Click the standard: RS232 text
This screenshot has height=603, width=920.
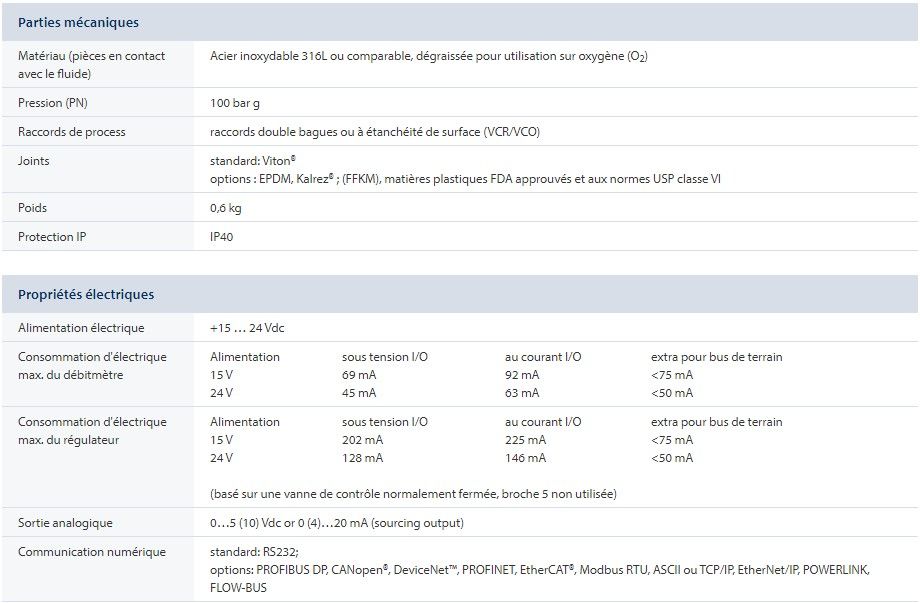[x=254, y=552]
